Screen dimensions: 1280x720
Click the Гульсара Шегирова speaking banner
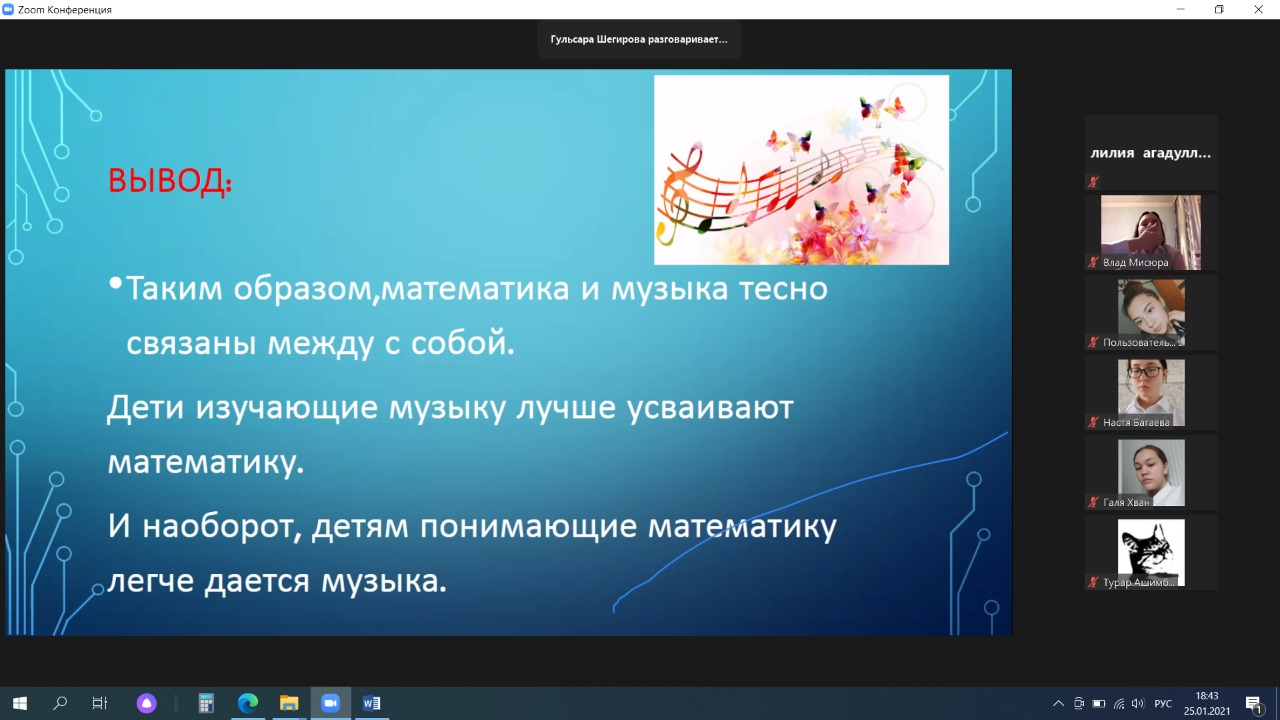pyautogui.click(x=639, y=40)
